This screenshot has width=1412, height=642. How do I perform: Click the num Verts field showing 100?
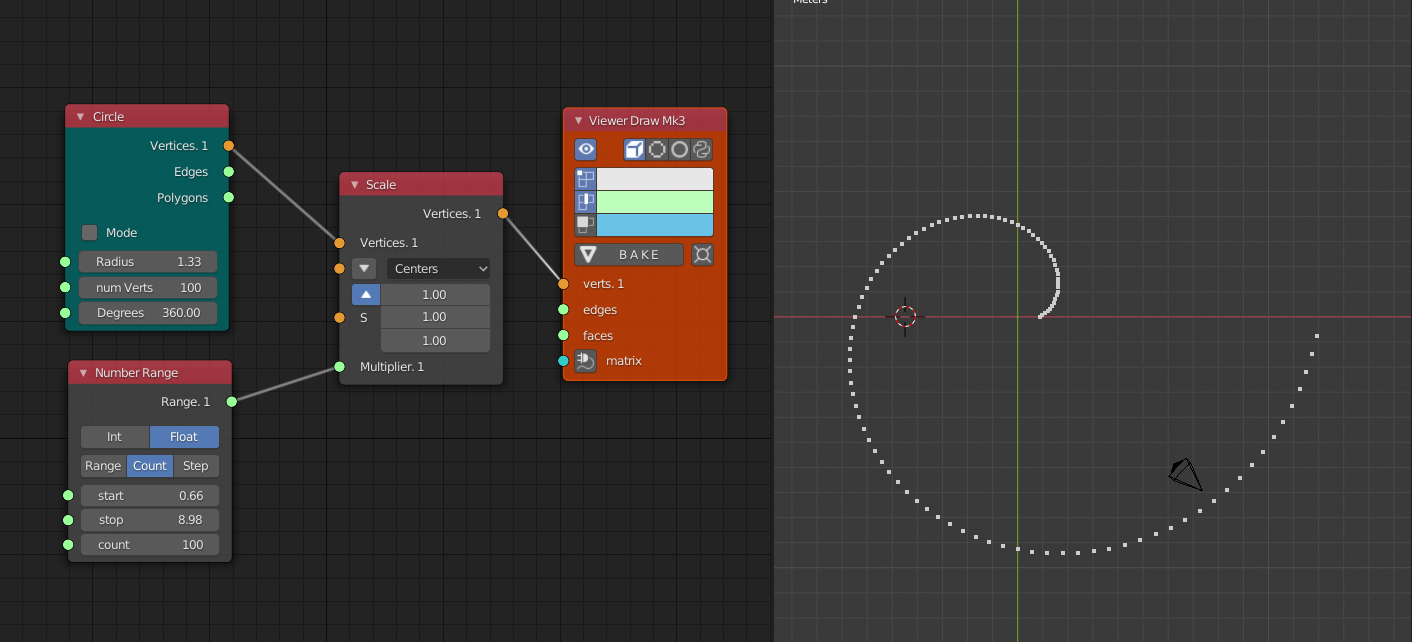tap(148, 287)
